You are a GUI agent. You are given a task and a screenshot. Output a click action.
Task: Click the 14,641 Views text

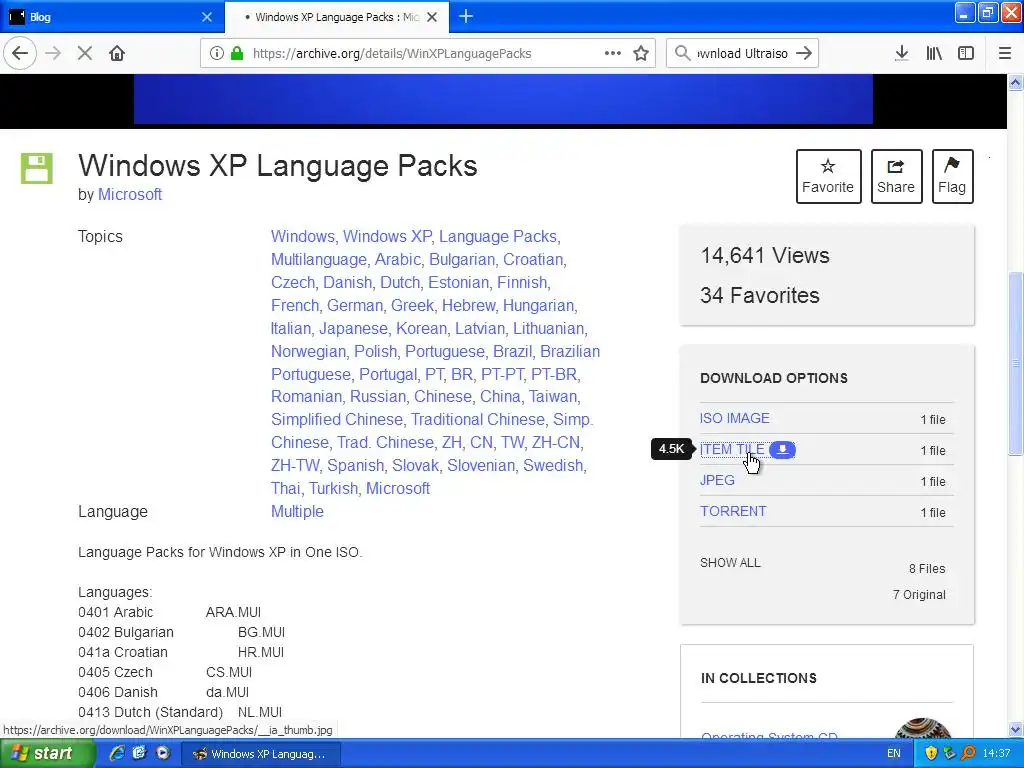(x=765, y=255)
